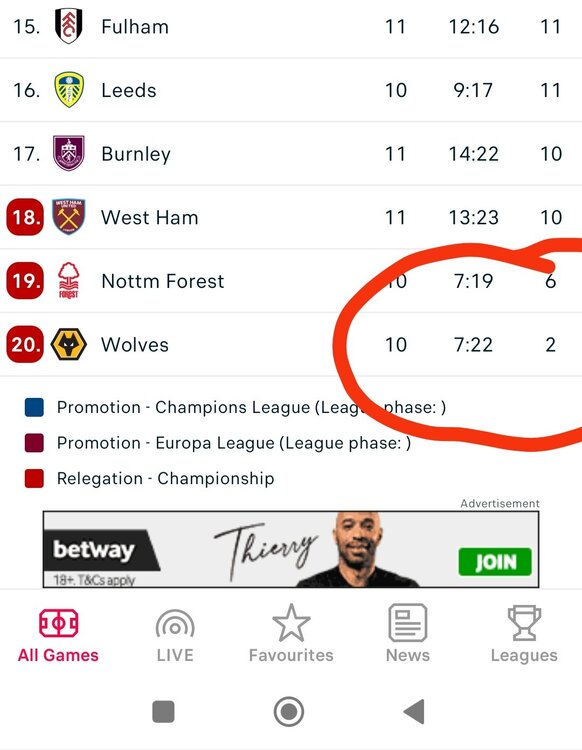Screen dimensions: 582x750
Task: Tap the blue Champions League legend swatch
Action: (x=34, y=408)
